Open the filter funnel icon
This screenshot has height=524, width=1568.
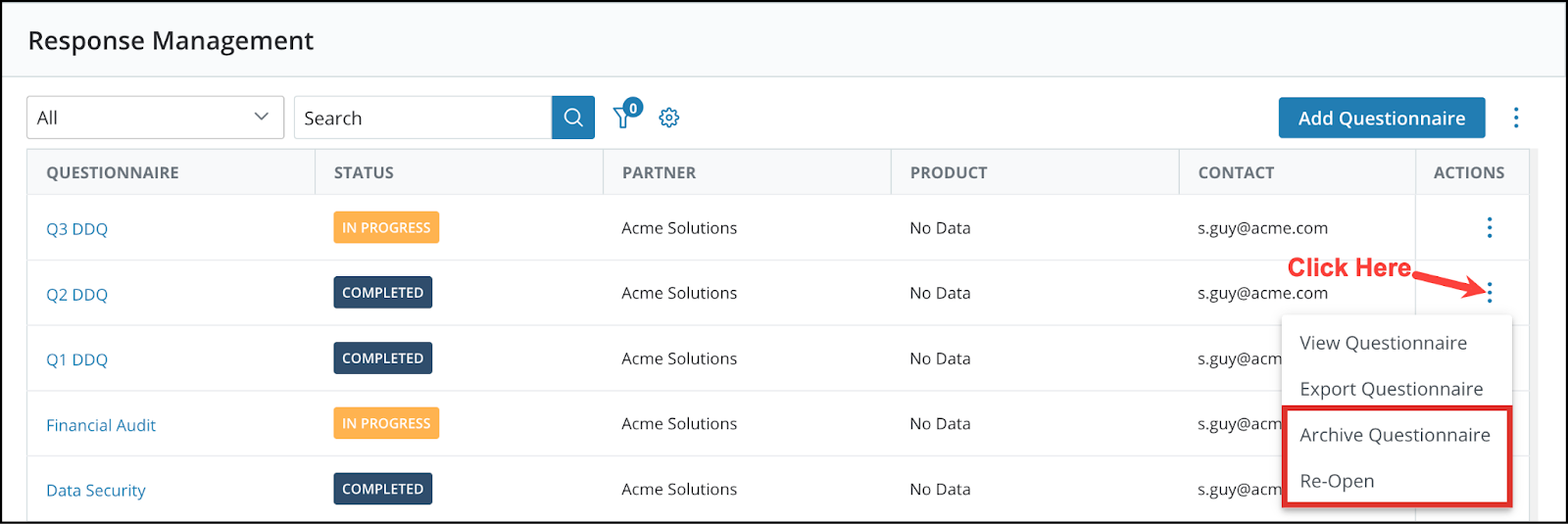(622, 119)
